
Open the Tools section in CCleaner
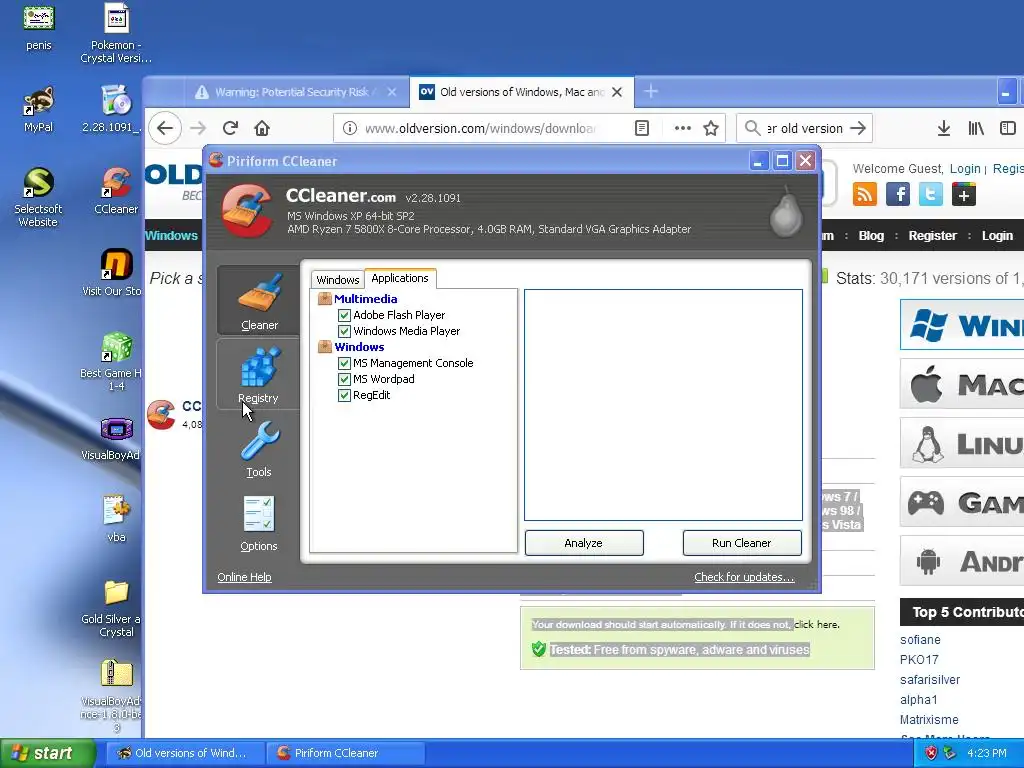[259, 449]
